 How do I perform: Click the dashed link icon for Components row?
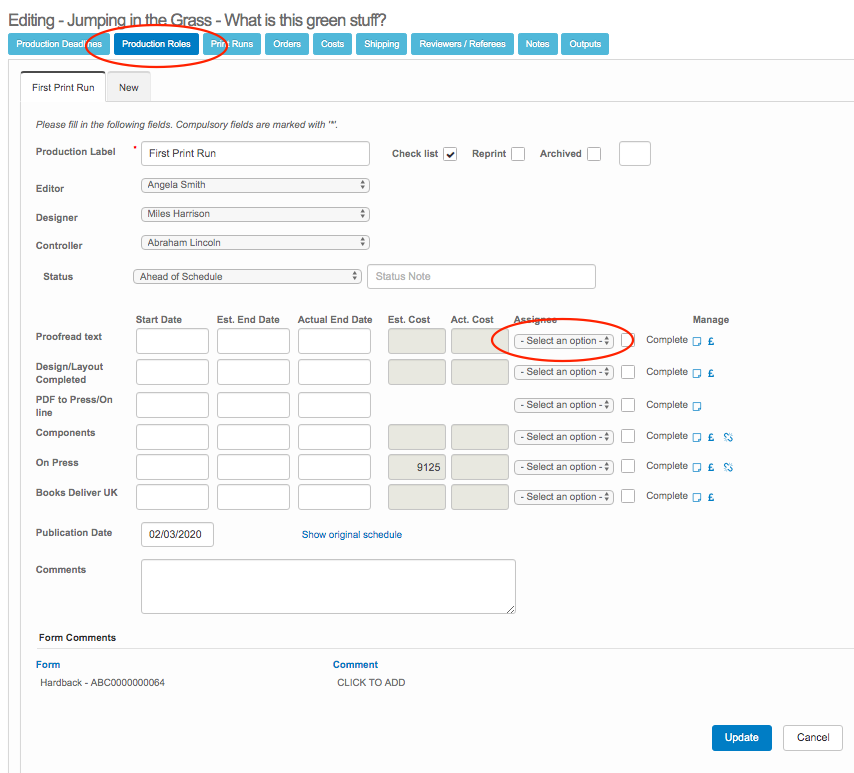click(x=728, y=437)
